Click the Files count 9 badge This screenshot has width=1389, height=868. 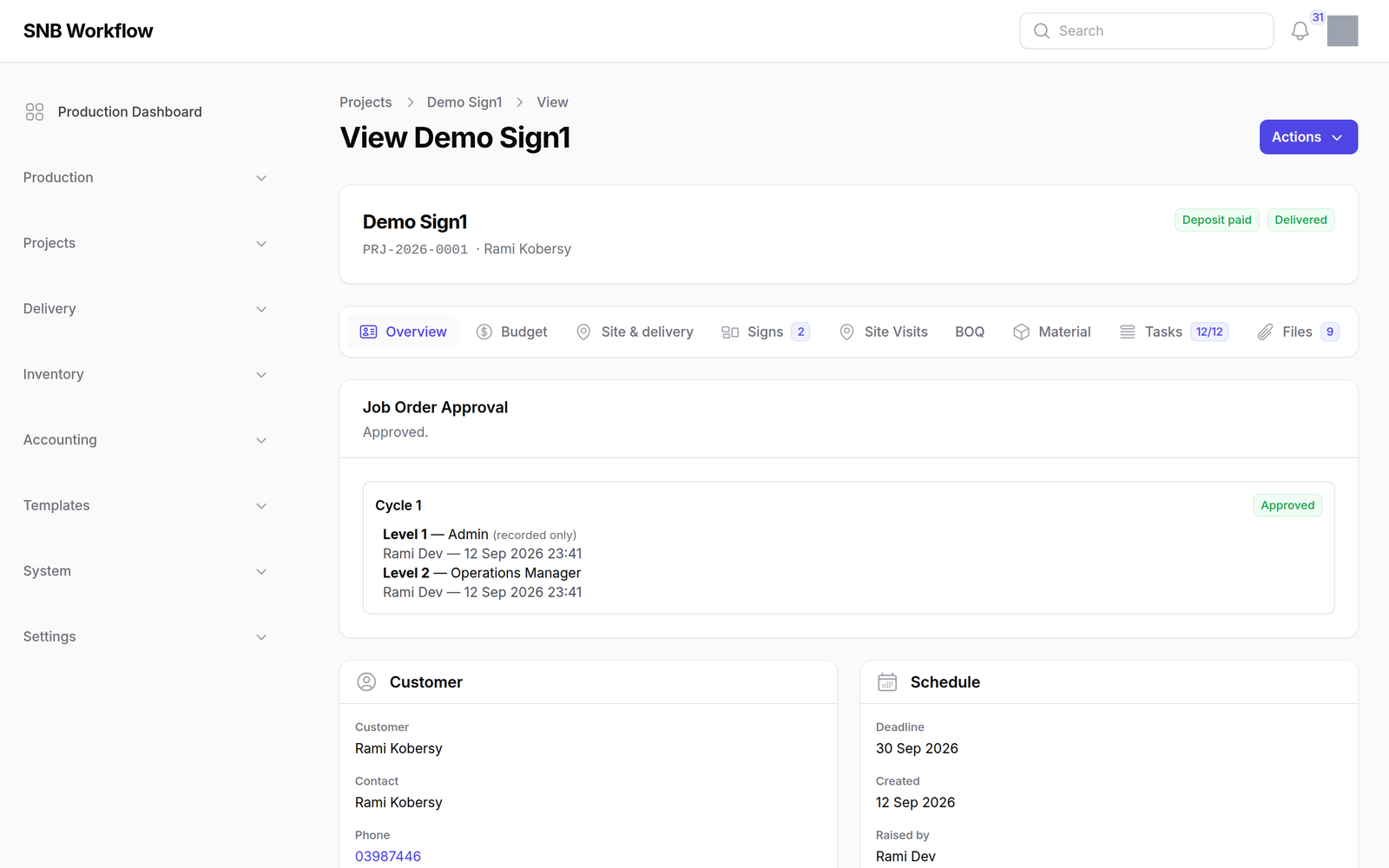click(1330, 332)
